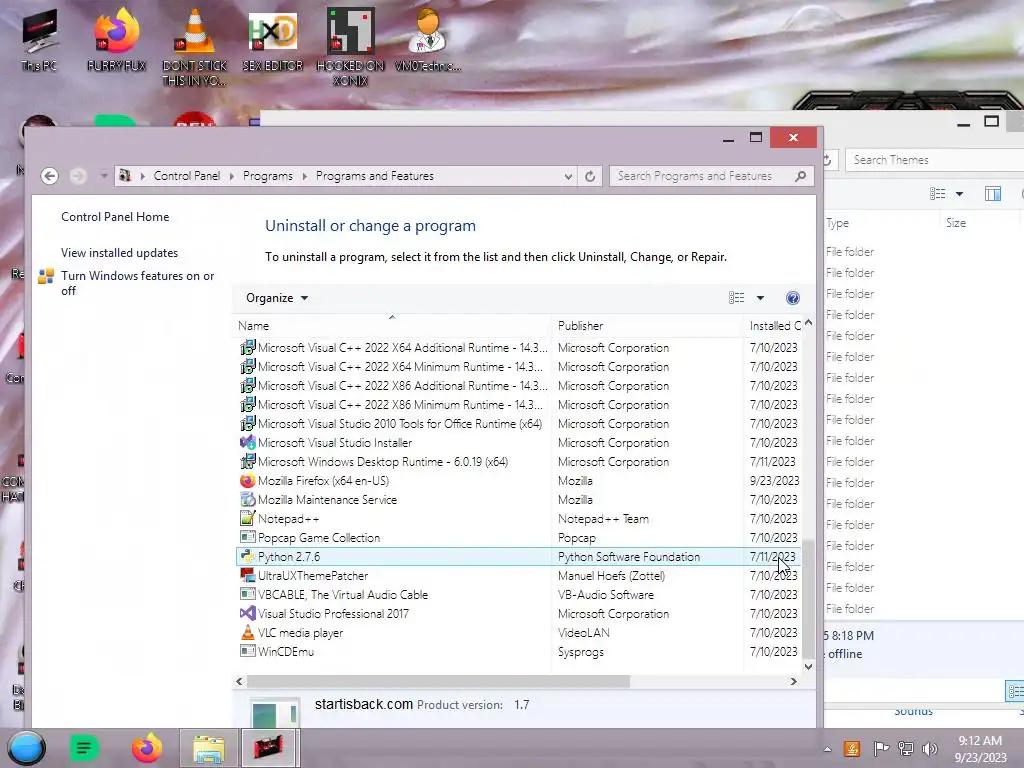Viewport: 1024px width, 768px height.
Task: Click the volume speaker tray icon
Action: click(929, 748)
